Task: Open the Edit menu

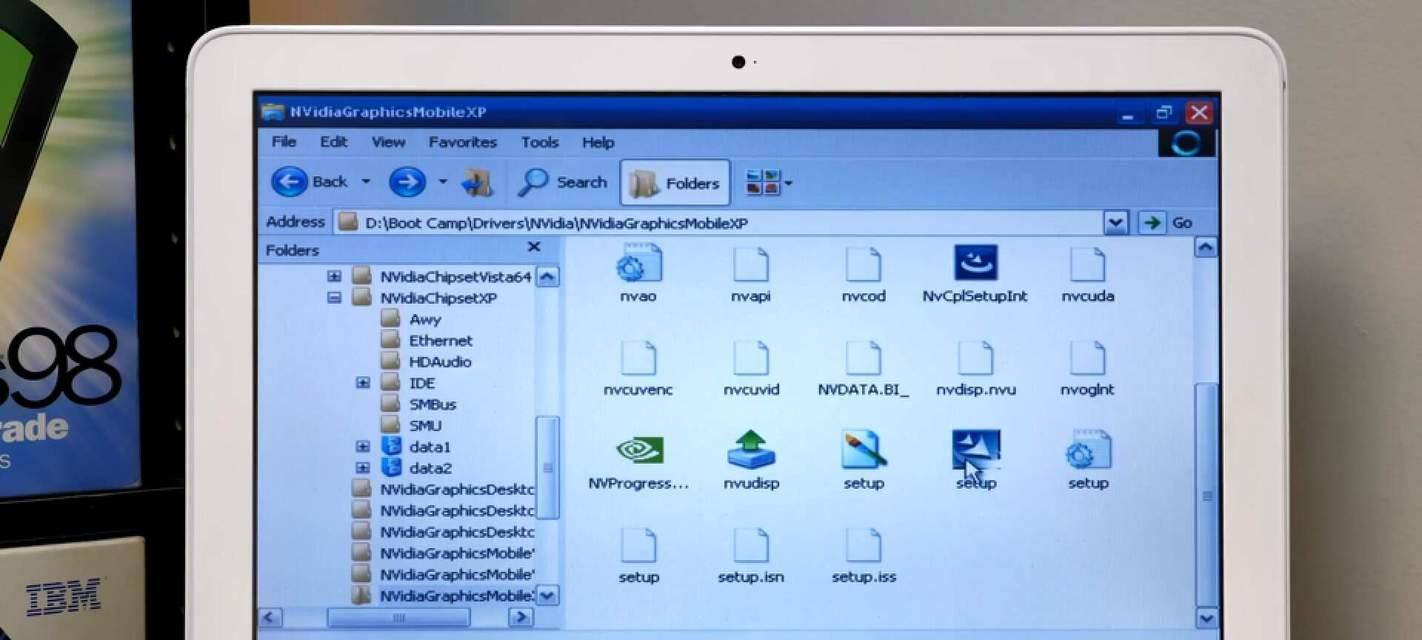Action: click(x=333, y=142)
